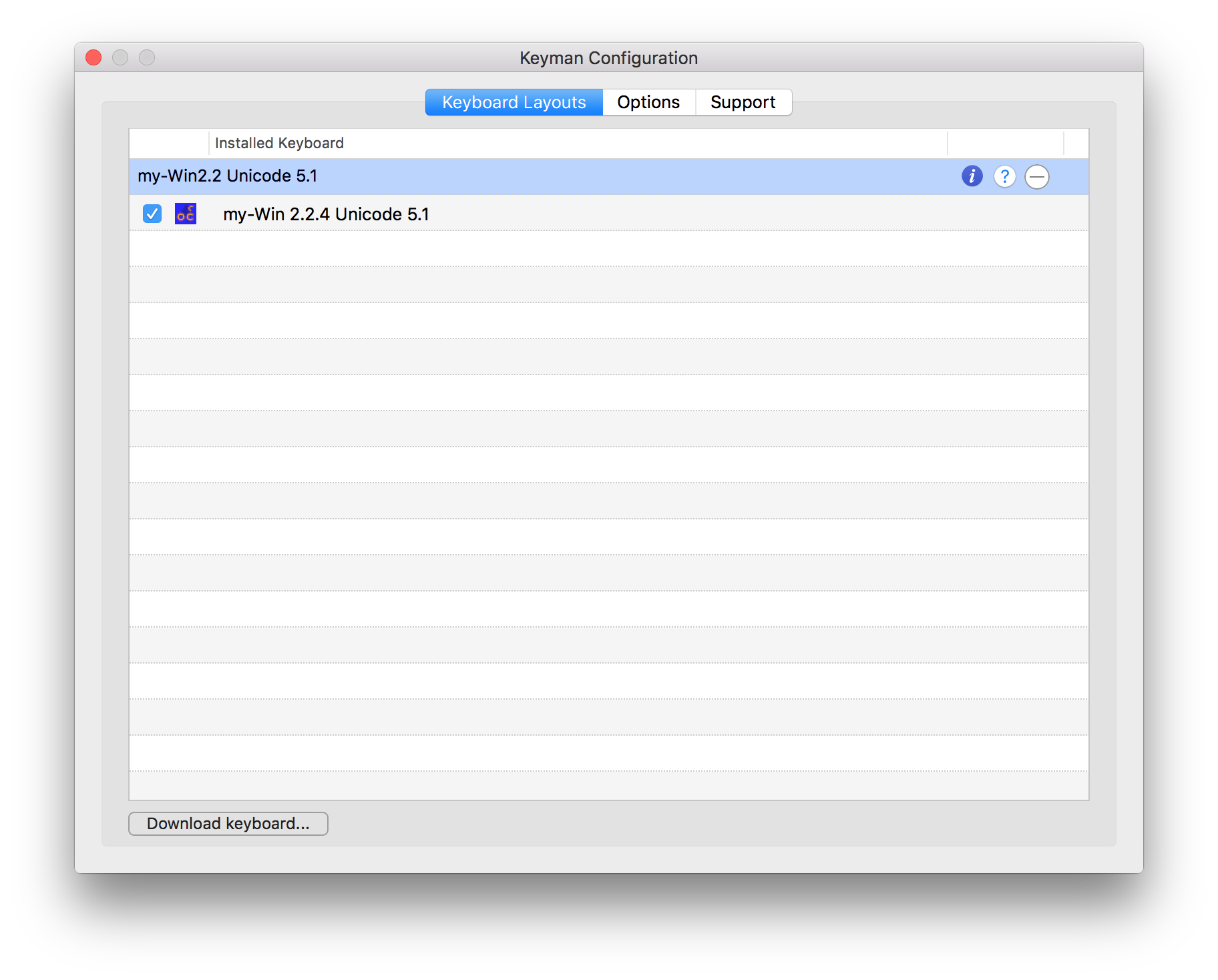Open info for my-Win2.2 Unicode 5.1
The width and height of the screenshot is (1218, 980).
[x=972, y=176]
